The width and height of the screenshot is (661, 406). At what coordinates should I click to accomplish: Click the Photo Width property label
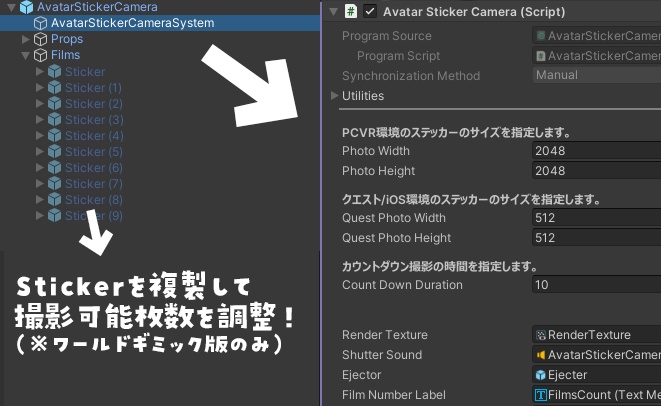376,151
